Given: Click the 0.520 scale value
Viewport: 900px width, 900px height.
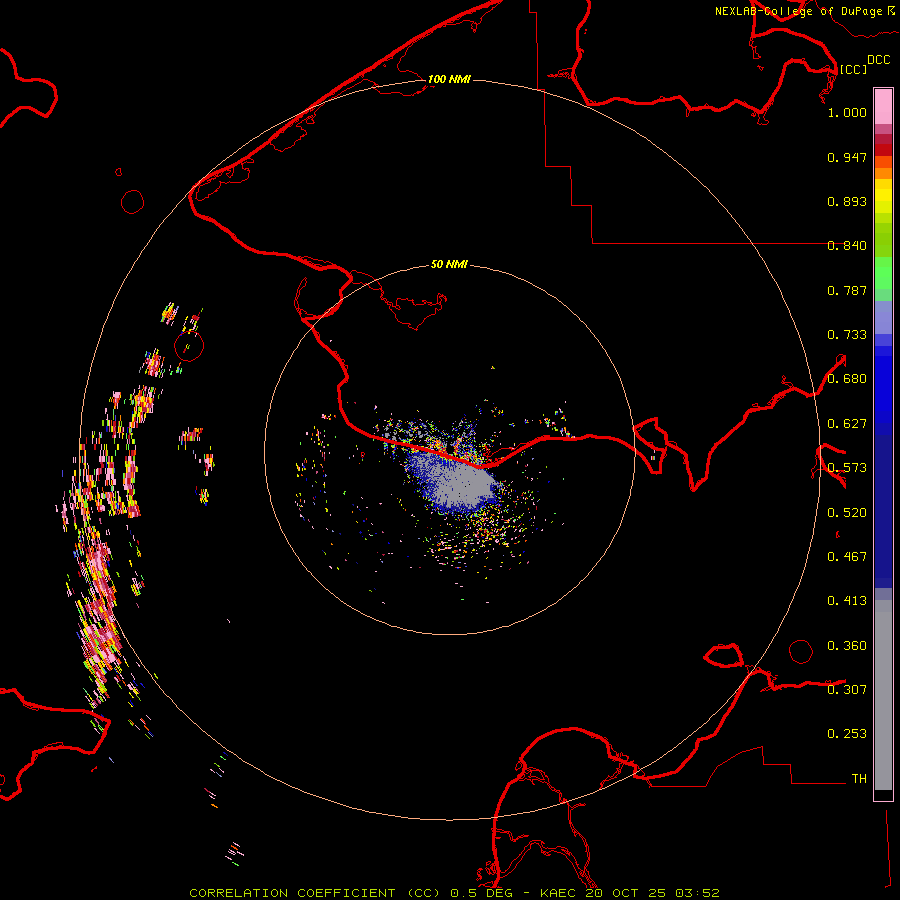Looking at the screenshot, I should coord(847,513).
